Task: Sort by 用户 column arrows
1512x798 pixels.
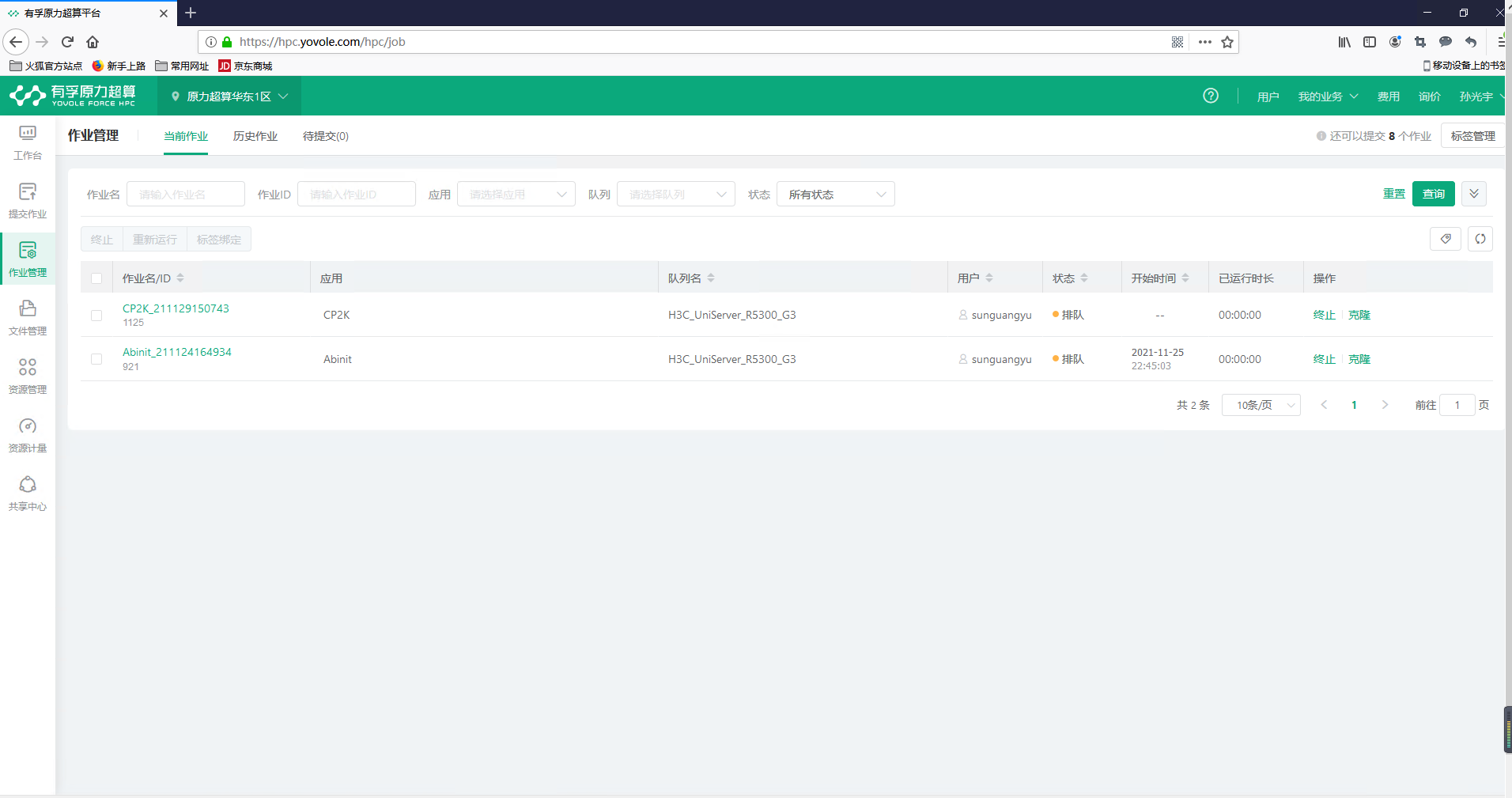Action: pyautogui.click(x=989, y=278)
